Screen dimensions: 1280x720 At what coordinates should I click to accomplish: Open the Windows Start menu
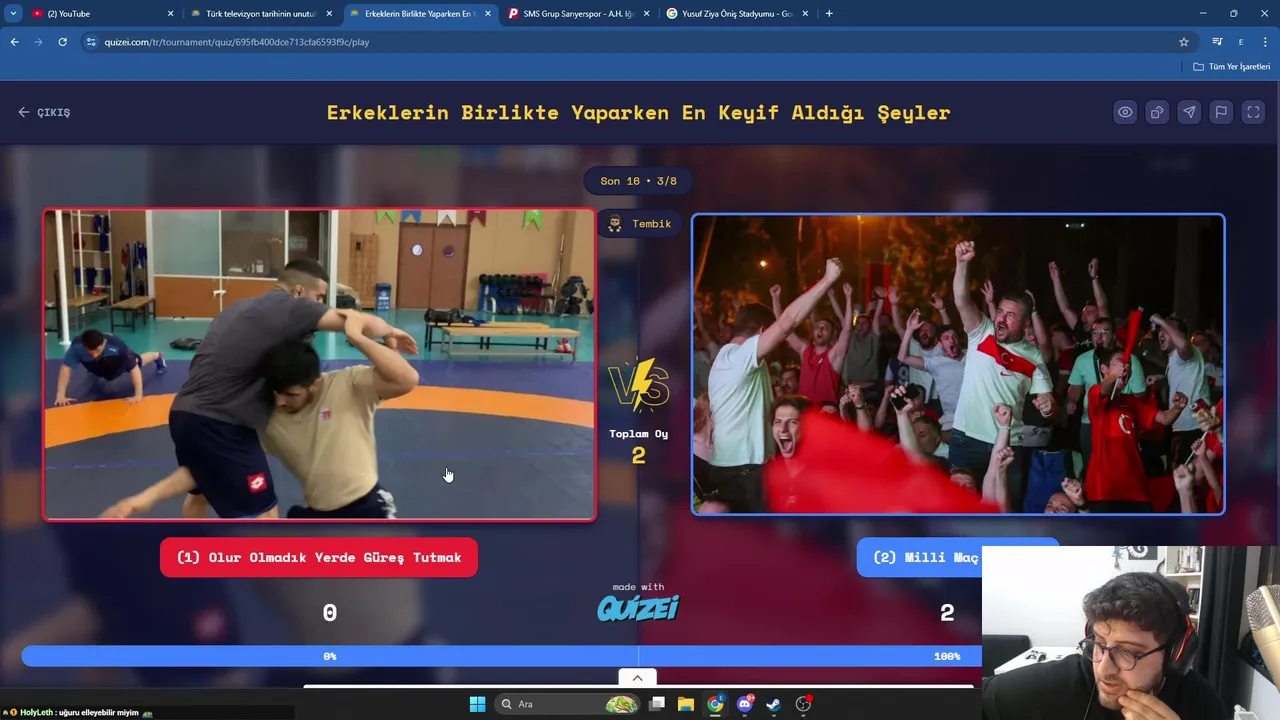477,704
